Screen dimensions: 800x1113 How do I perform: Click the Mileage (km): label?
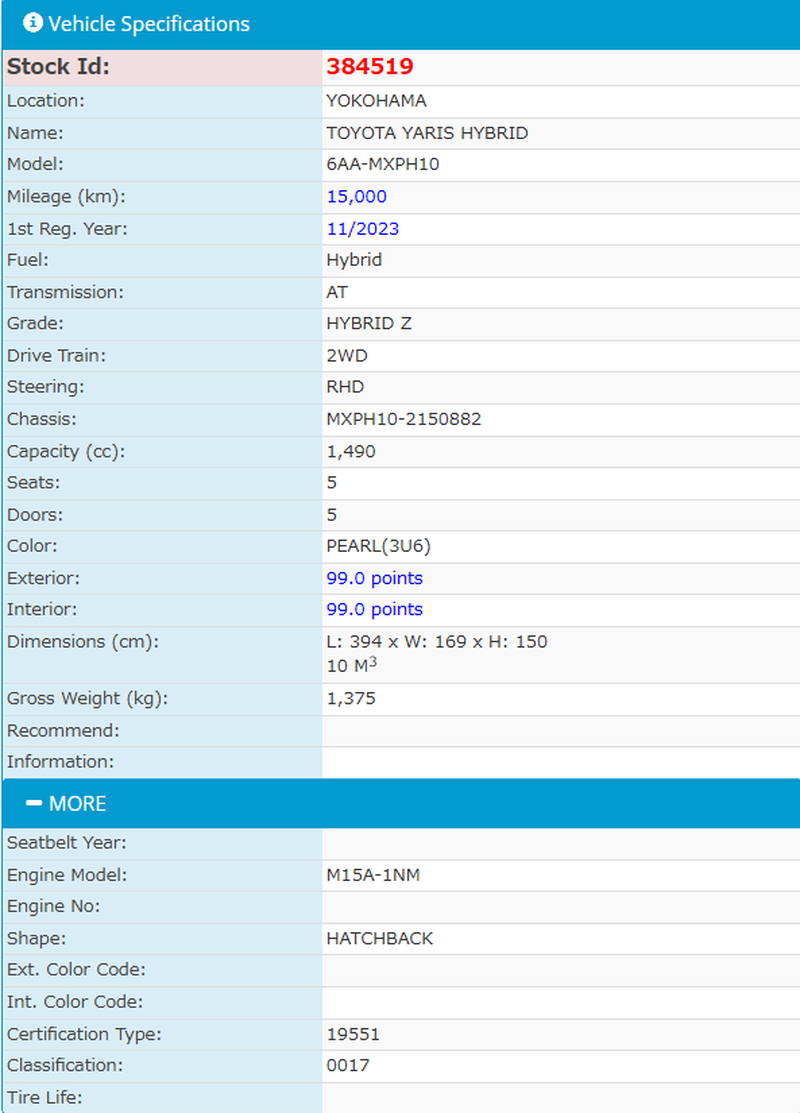click(66, 197)
